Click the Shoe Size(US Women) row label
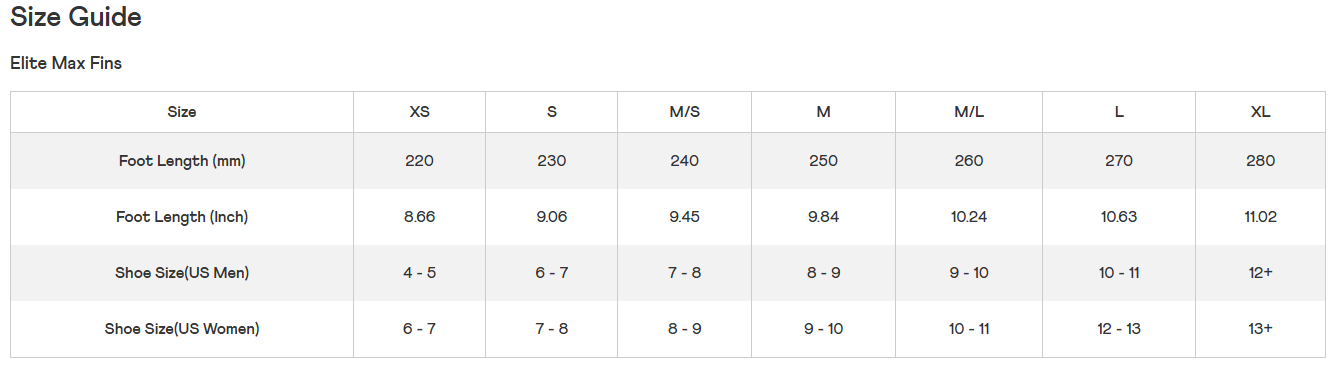Image resolution: width=1340 pixels, height=376 pixels. (182, 329)
